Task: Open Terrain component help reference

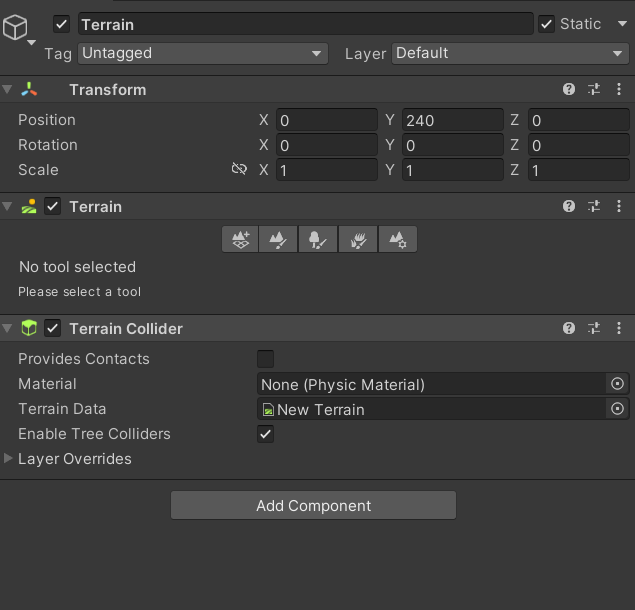Action: tap(569, 206)
